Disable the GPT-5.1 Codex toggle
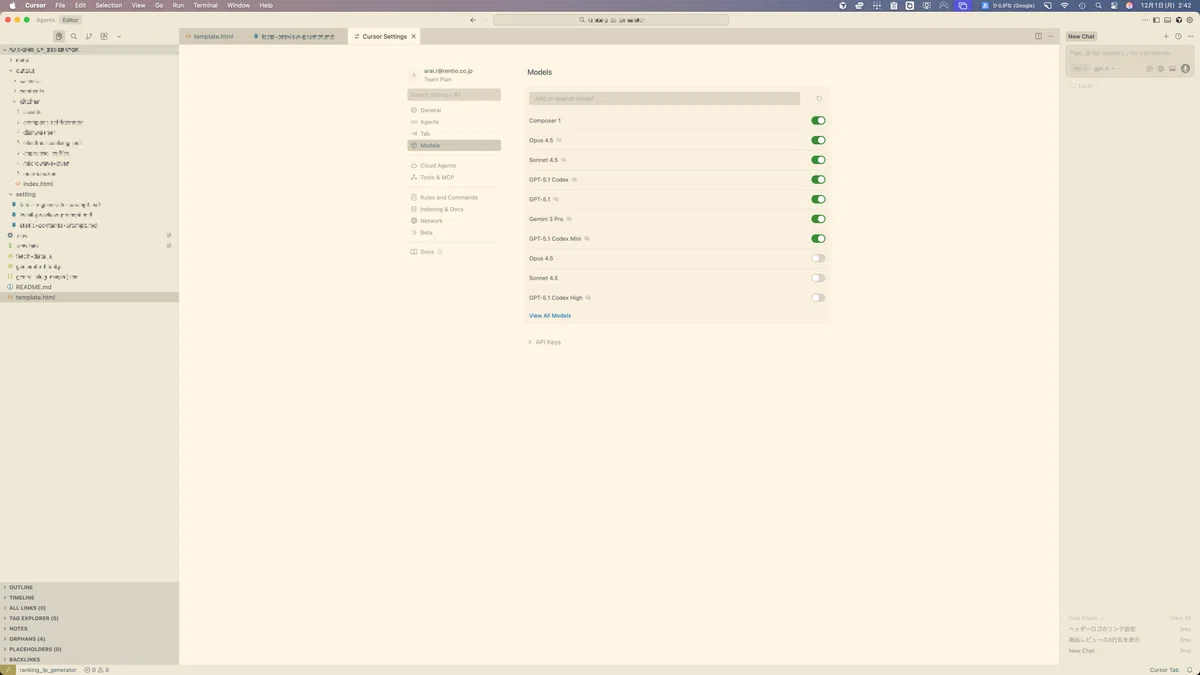The height and width of the screenshot is (675, 1200). point(818,180)
